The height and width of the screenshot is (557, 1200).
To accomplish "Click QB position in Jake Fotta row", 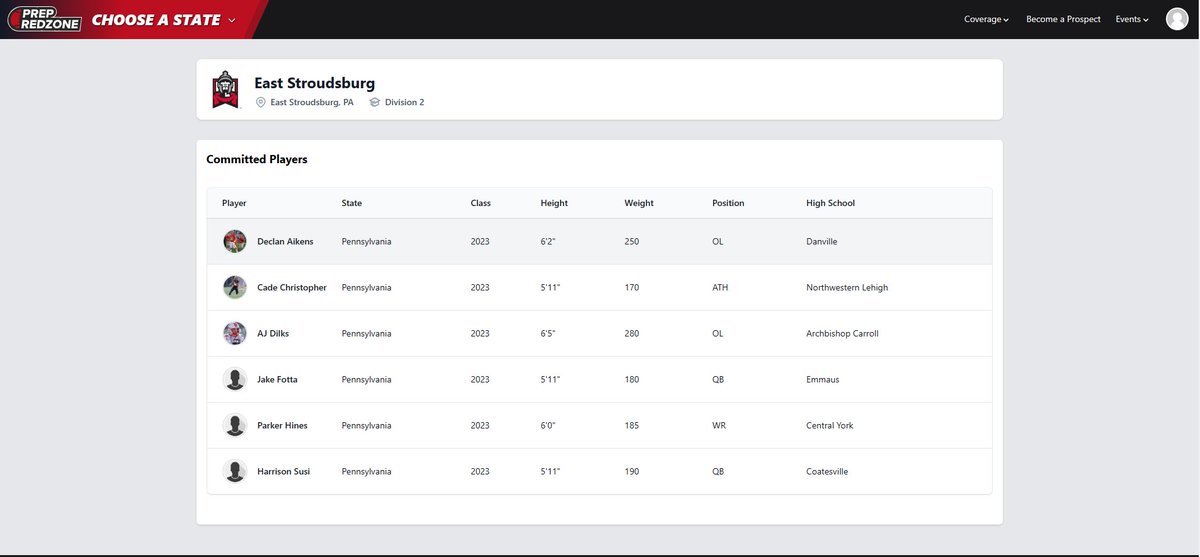I will tap(719, 380).
